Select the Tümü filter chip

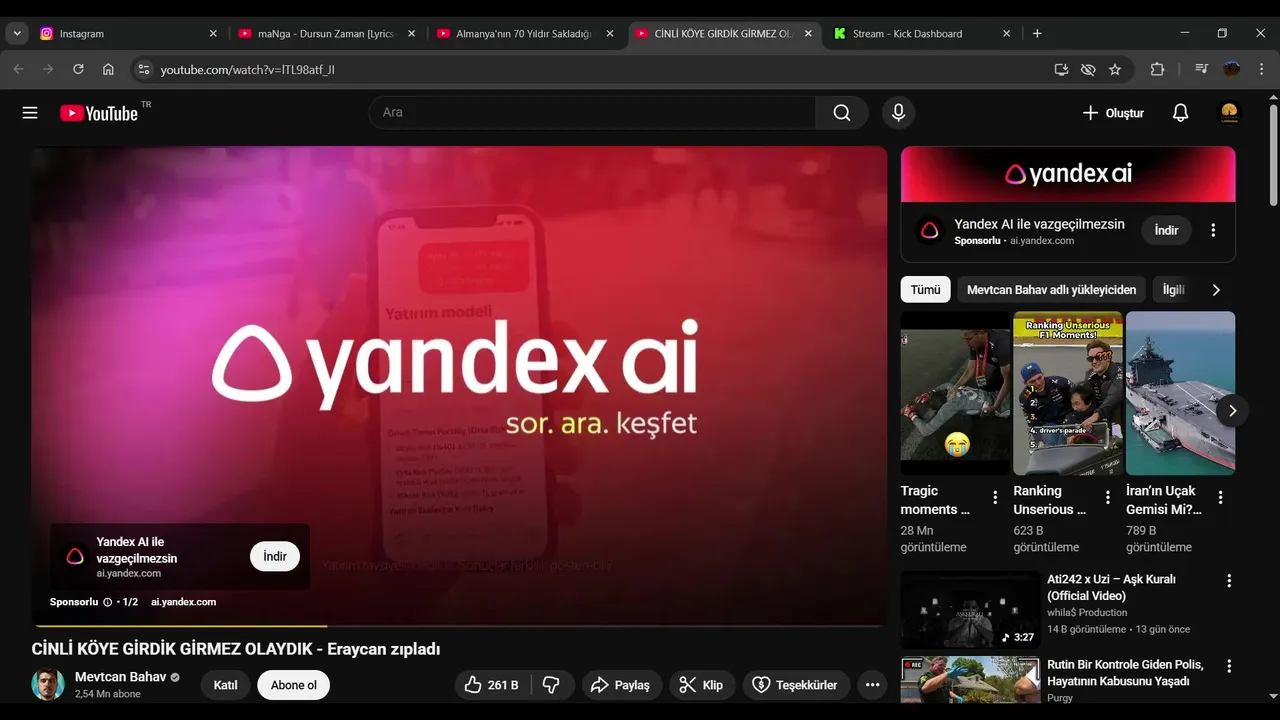point(925,290)
